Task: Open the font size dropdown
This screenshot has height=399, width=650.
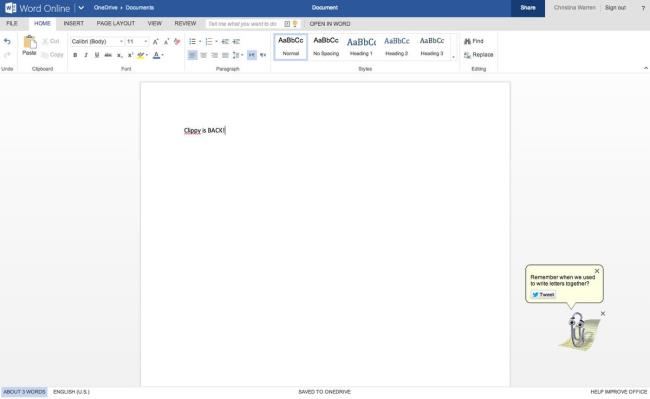Action: point(137,41)
